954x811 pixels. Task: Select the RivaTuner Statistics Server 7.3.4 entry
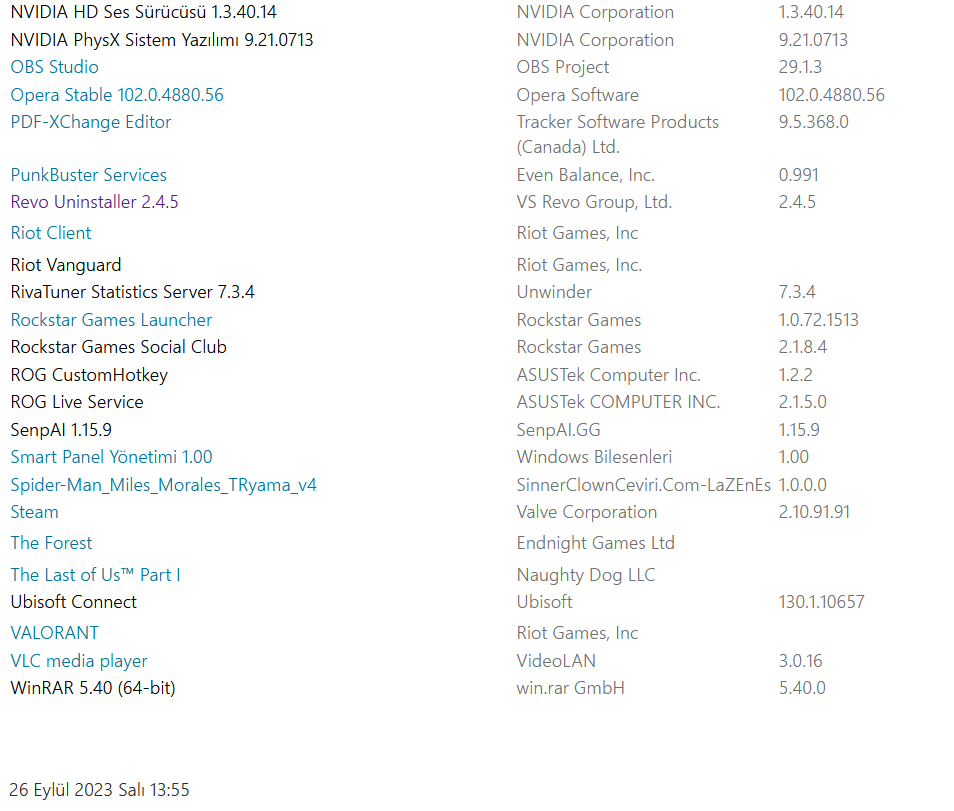coord(133,292)
